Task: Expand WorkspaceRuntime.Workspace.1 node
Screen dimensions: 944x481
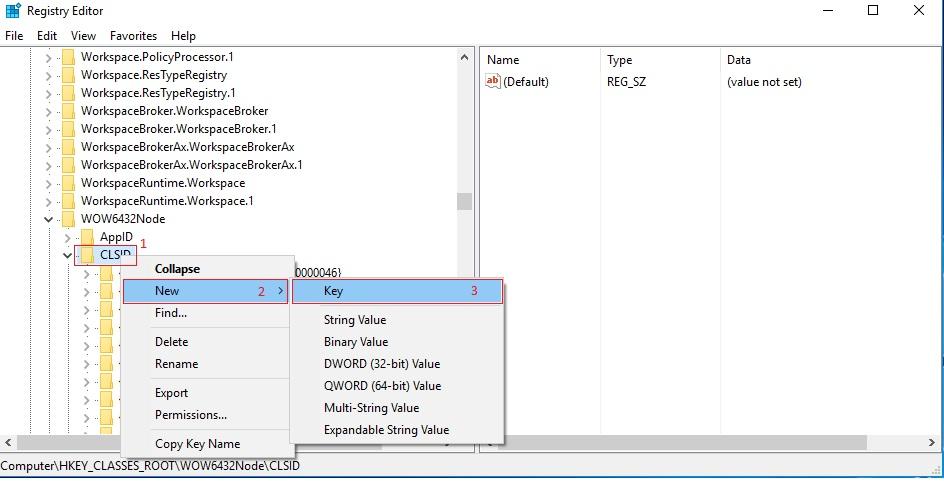Action: pos(48,201)
